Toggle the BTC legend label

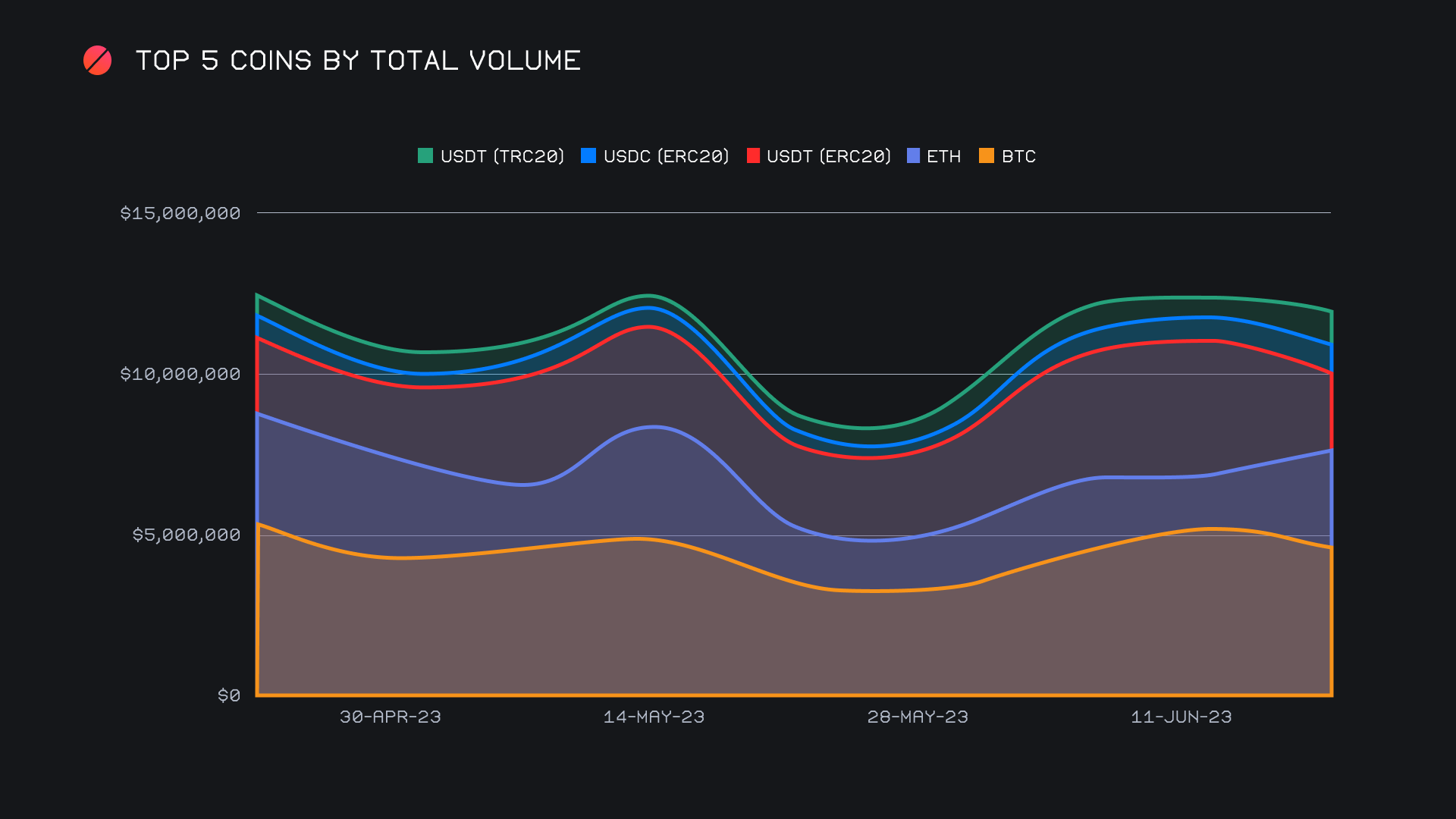point(1018,156)
